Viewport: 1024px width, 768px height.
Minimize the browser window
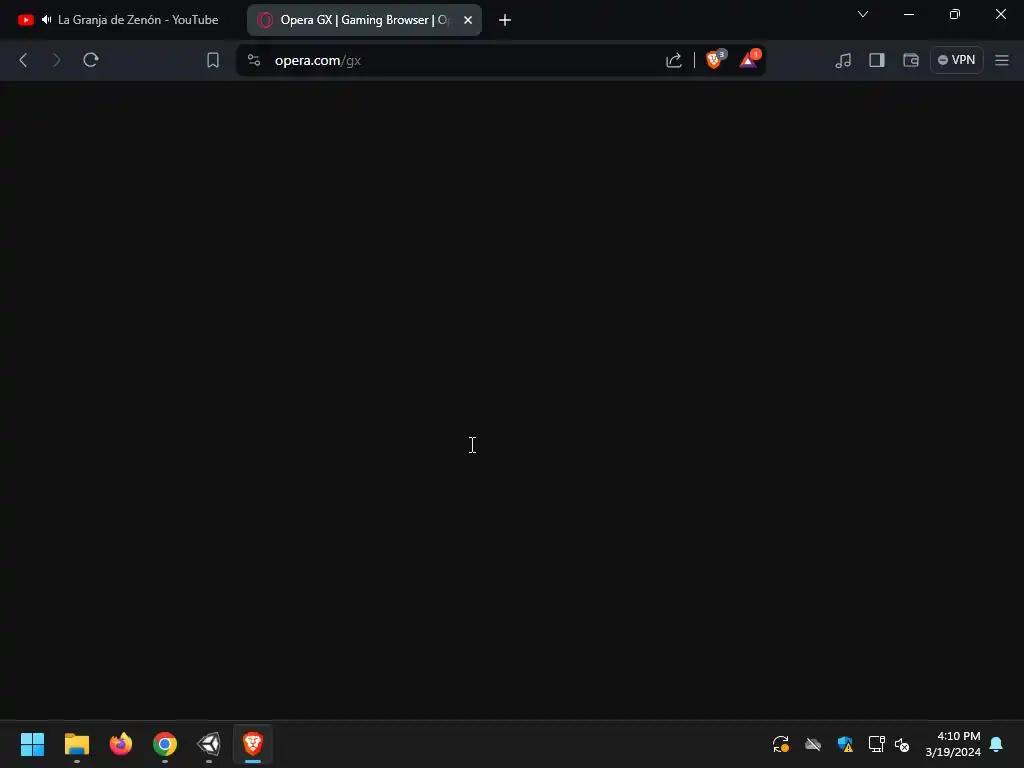[909, 14]
